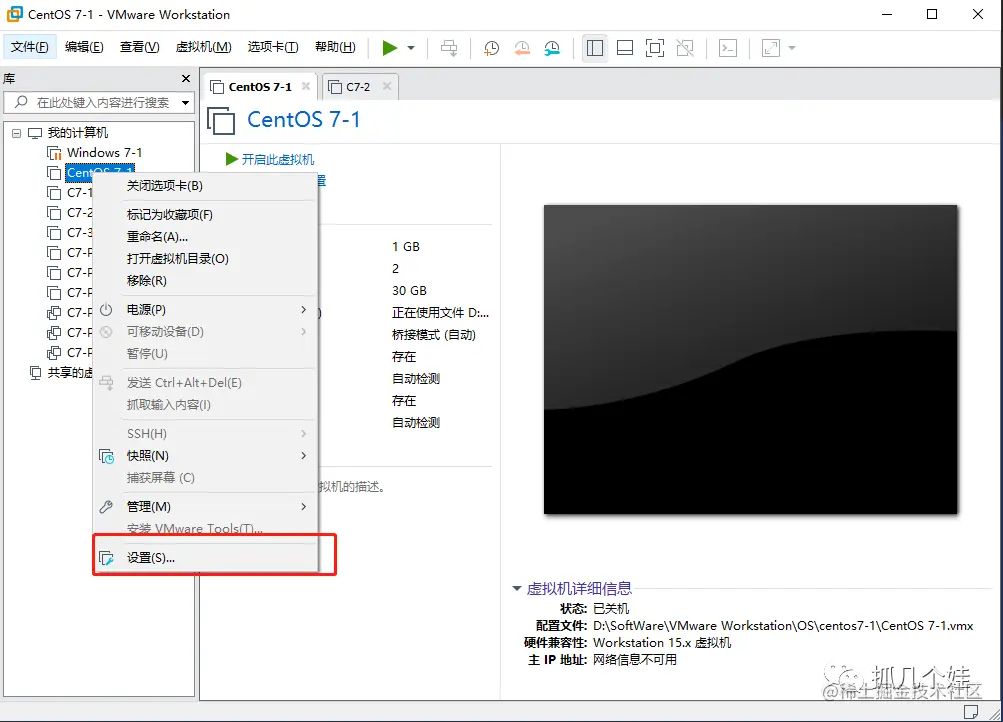Open dropdown beside stretch guest icon
This screenshot has width=1003, height=722.
point(792,48)
